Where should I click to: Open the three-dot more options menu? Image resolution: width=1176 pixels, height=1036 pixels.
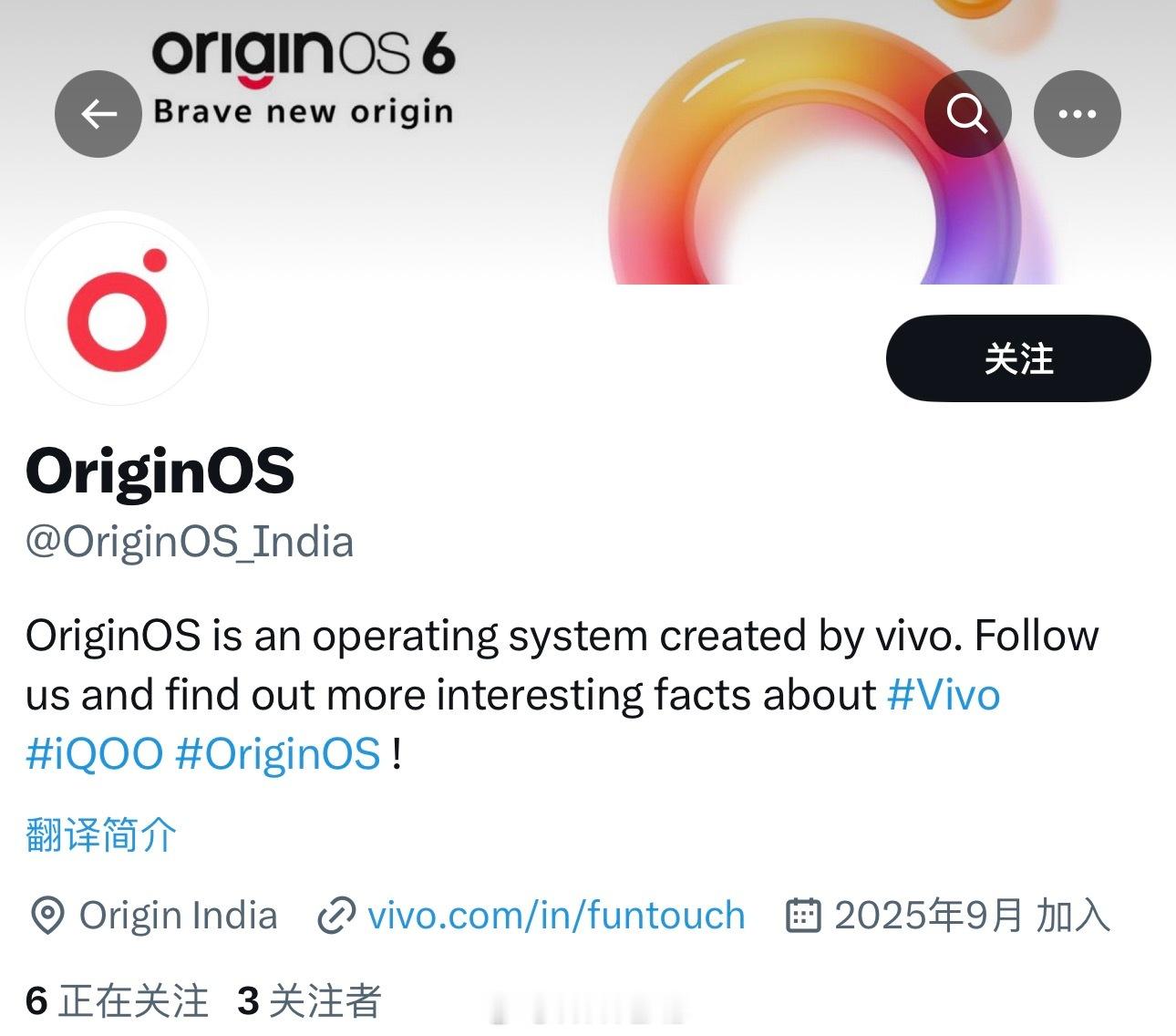[1077, 114]
